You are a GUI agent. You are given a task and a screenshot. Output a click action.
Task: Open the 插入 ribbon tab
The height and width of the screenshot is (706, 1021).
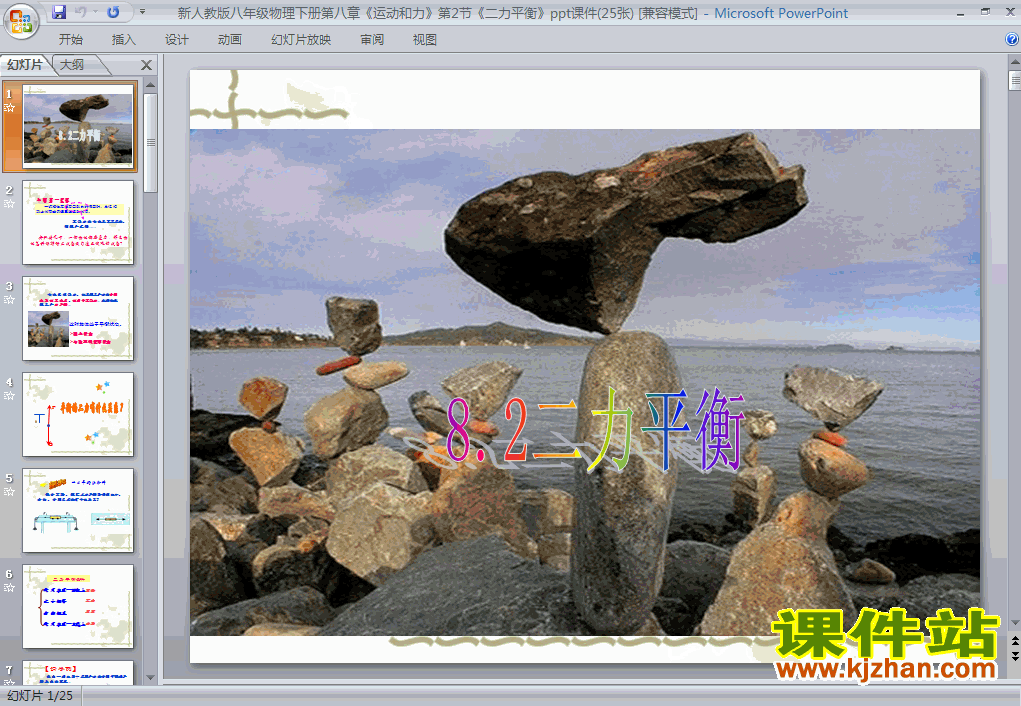coord(124,40)
